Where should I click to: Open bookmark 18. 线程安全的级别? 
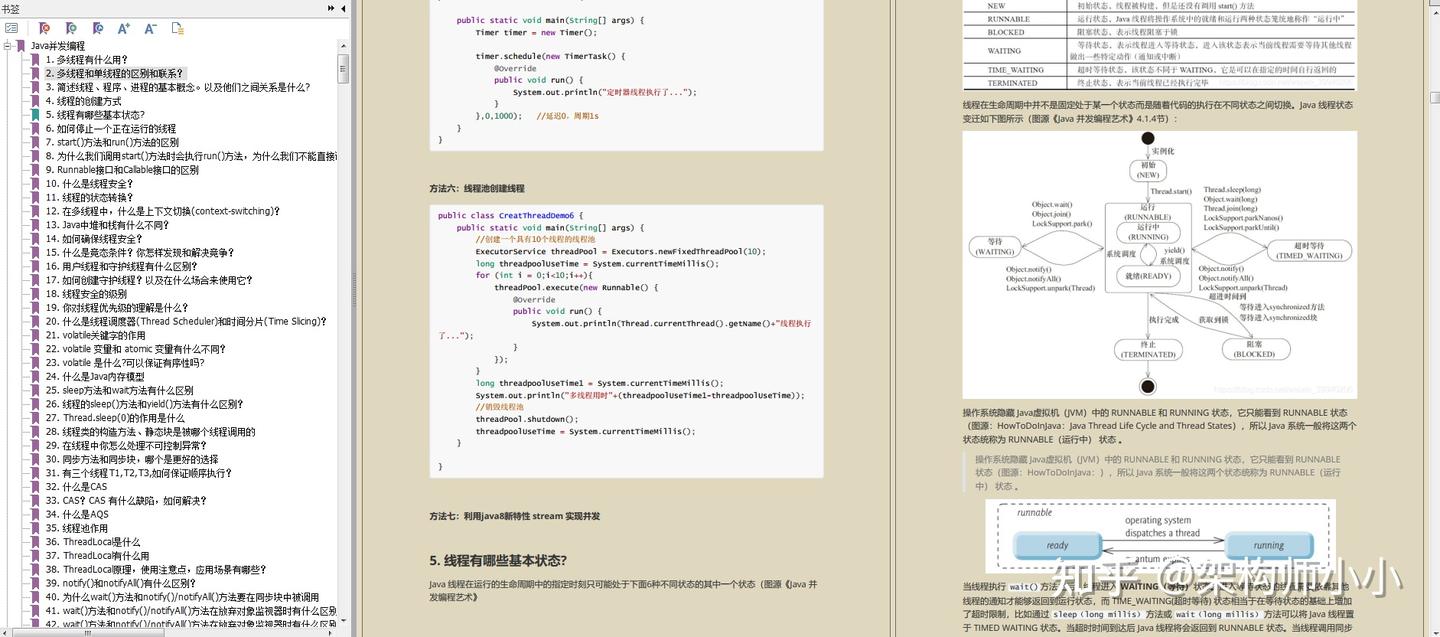click(86, 294)
